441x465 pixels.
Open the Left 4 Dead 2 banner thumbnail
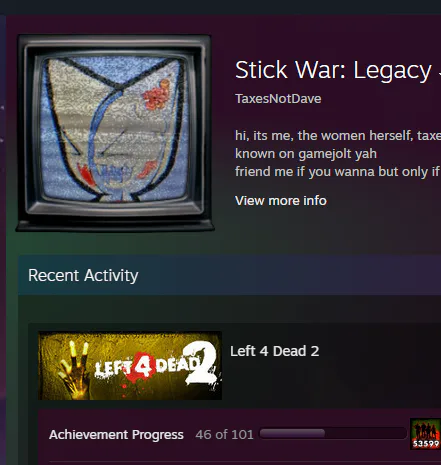tap(130, 366)
